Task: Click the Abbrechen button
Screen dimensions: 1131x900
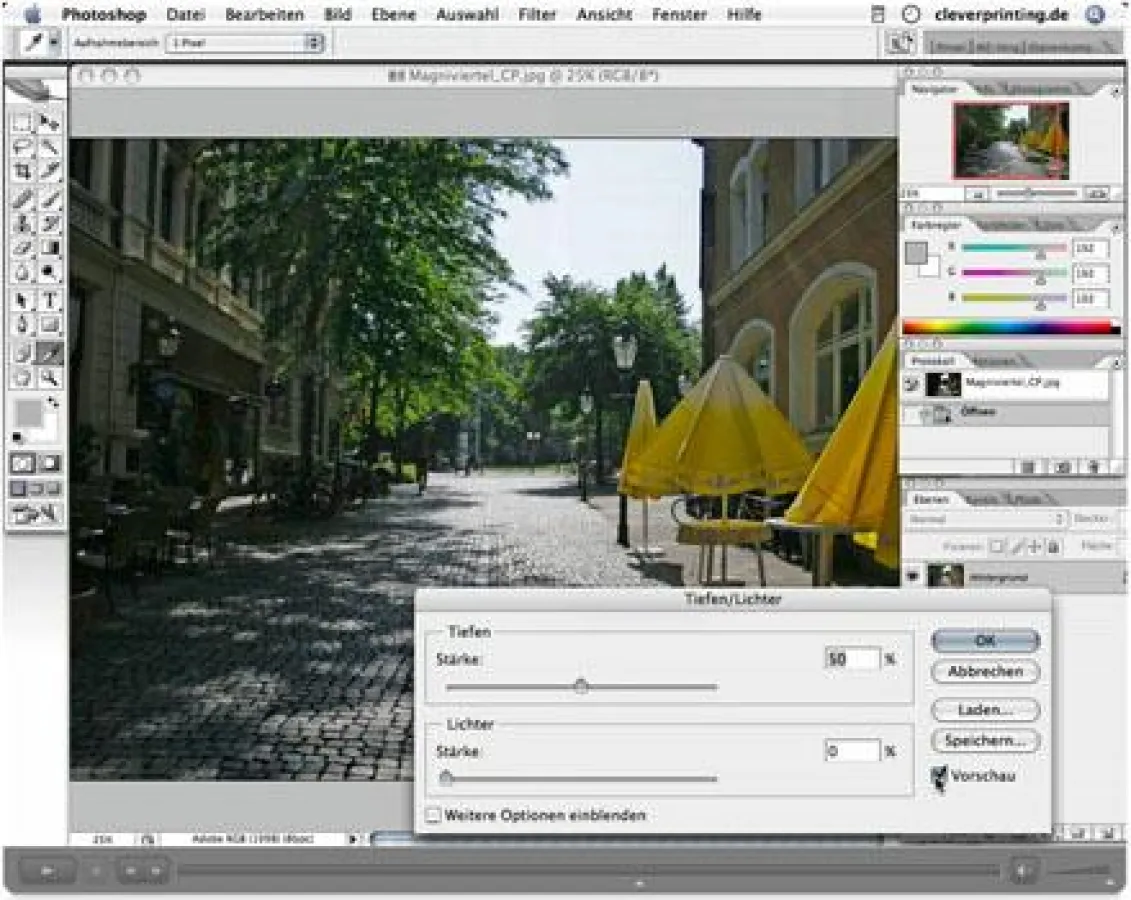Action: [985, 672]
